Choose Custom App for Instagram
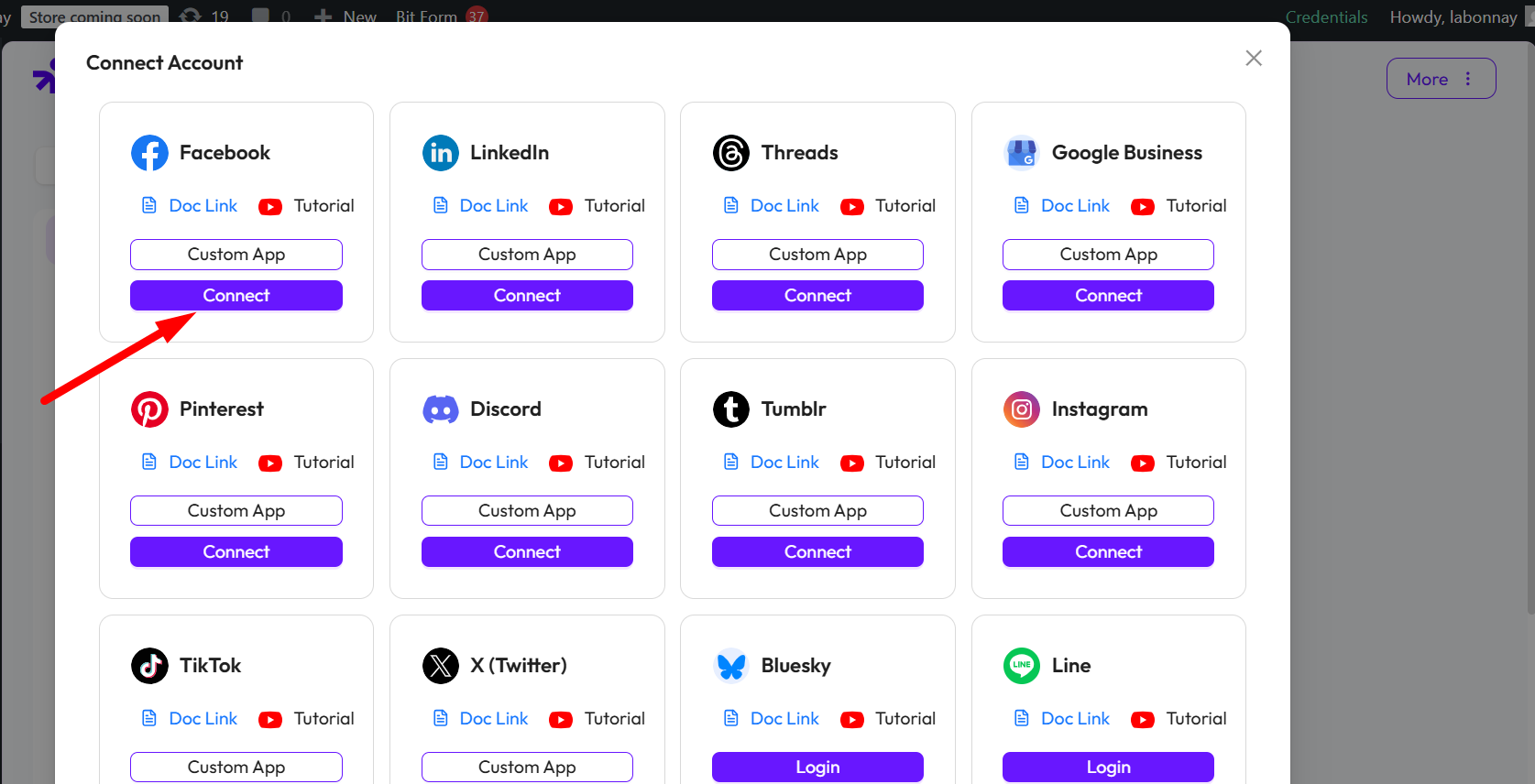Screen dimensions: 1535x784 [1108, 511]
